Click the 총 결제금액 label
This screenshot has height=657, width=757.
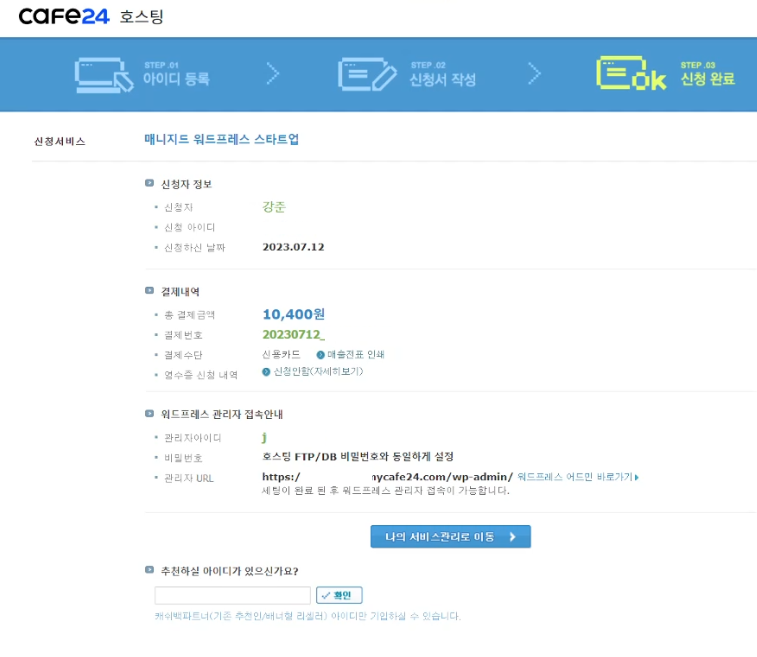(189, 315)
